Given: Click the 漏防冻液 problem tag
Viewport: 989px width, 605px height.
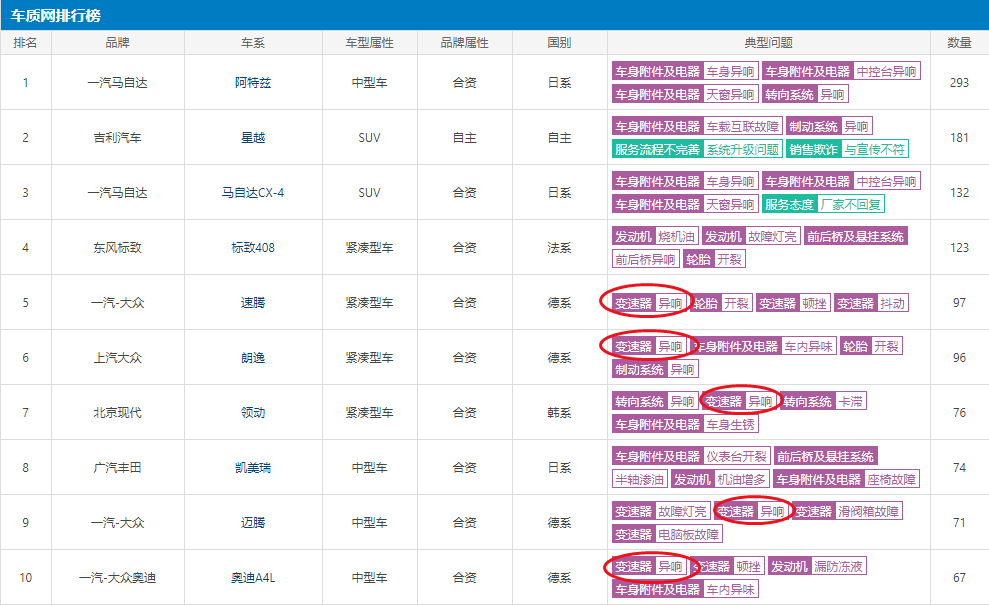Looking at the screenshot, I should [x=838, y=566].
